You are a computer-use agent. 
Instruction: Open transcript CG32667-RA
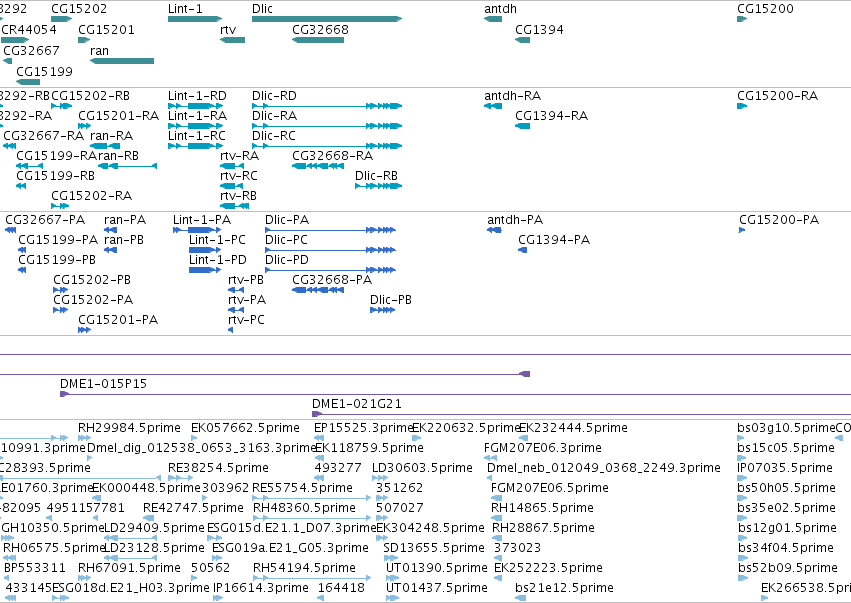(x=45, y=136)
